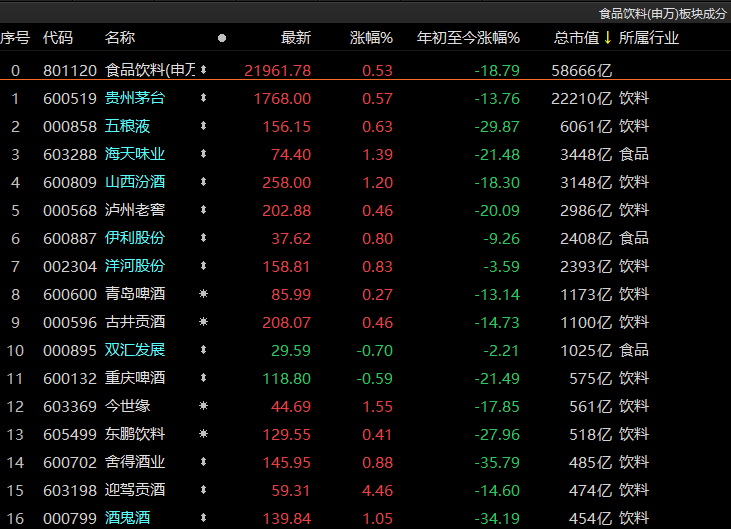Image resolution: width=731 pixels, height=529 pixels.
Task: Click the 序号 column header
Action: (x=15, y=37)
